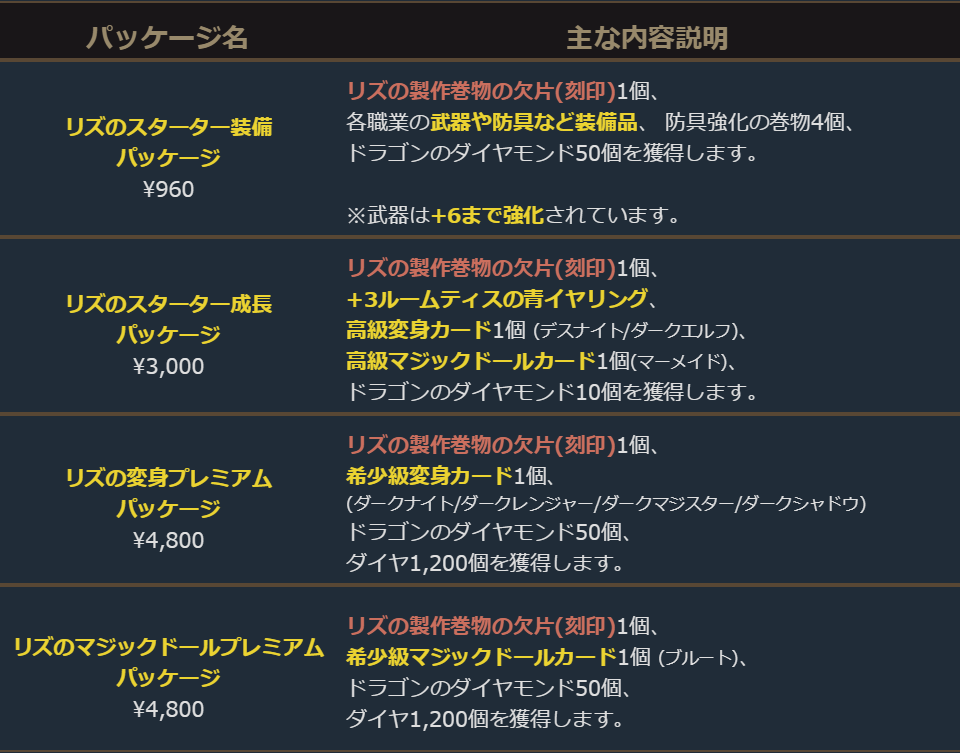960x753 pixels.
Task: Click the +6まで強化 highlighted note
Action: [x=487, y=215]
